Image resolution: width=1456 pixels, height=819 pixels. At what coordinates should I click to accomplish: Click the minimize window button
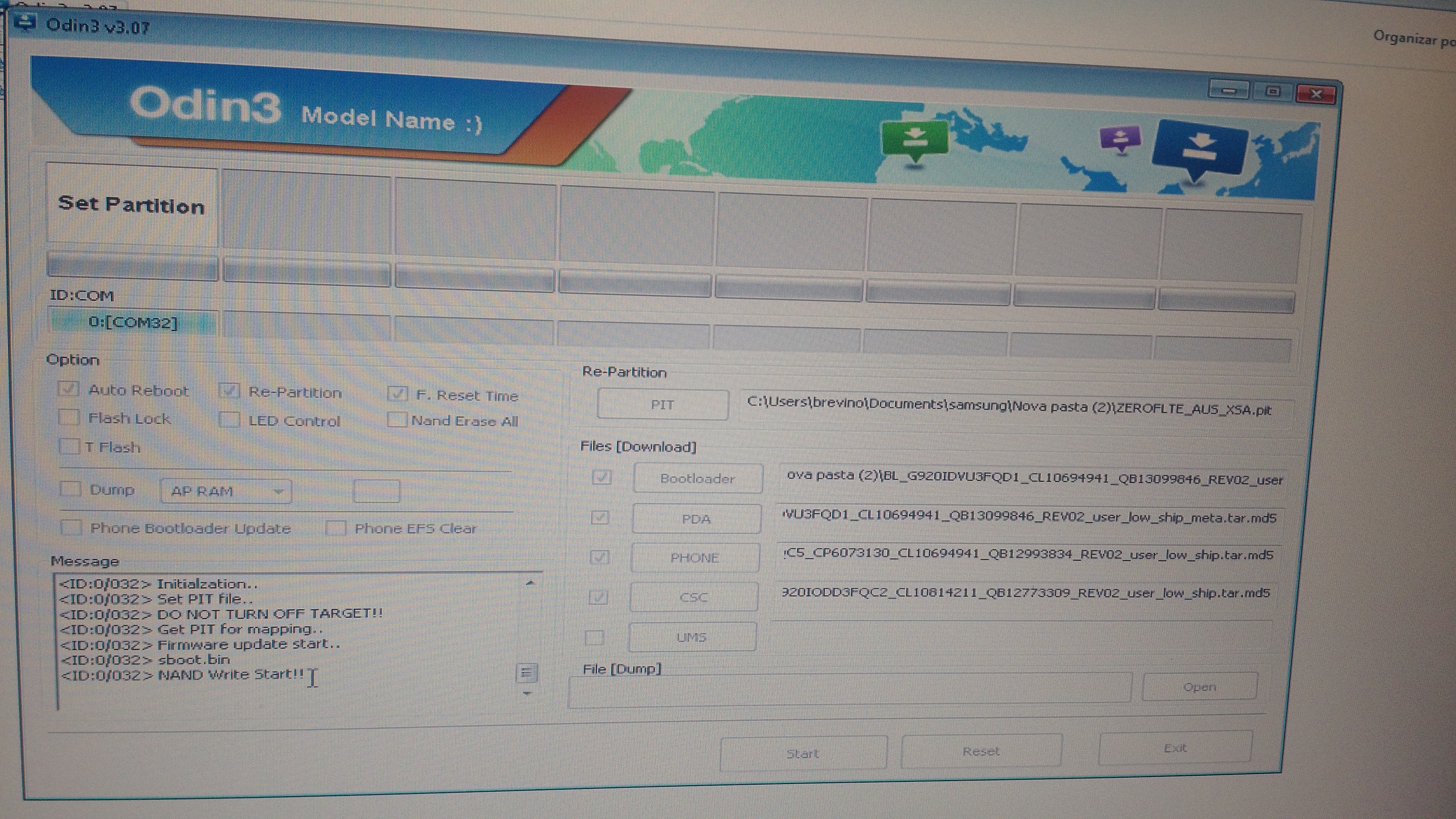[1229, 90]
